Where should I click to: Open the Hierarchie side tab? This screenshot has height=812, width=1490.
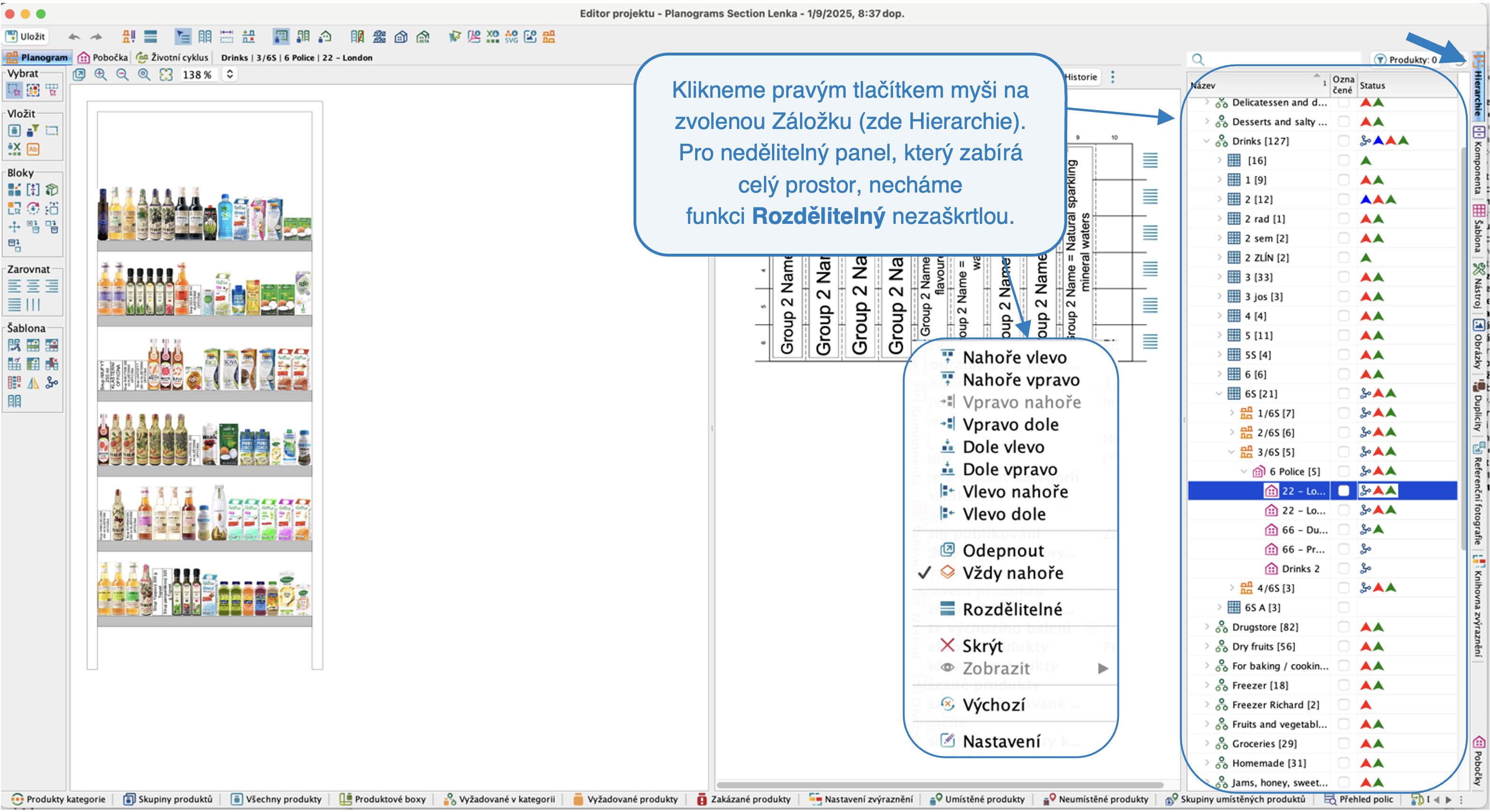(x=1479, y=88)
